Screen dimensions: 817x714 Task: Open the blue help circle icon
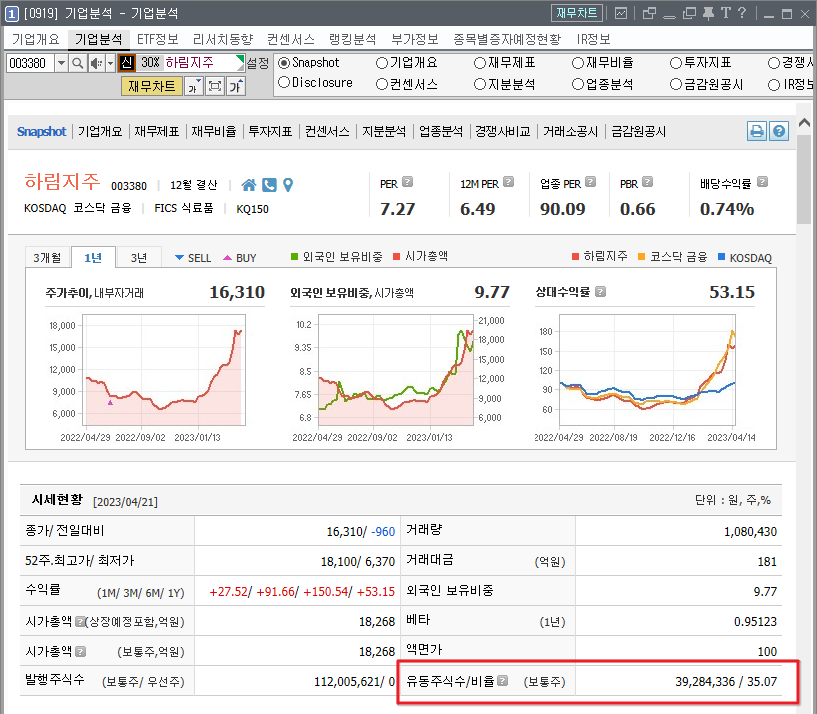[779, 131]
